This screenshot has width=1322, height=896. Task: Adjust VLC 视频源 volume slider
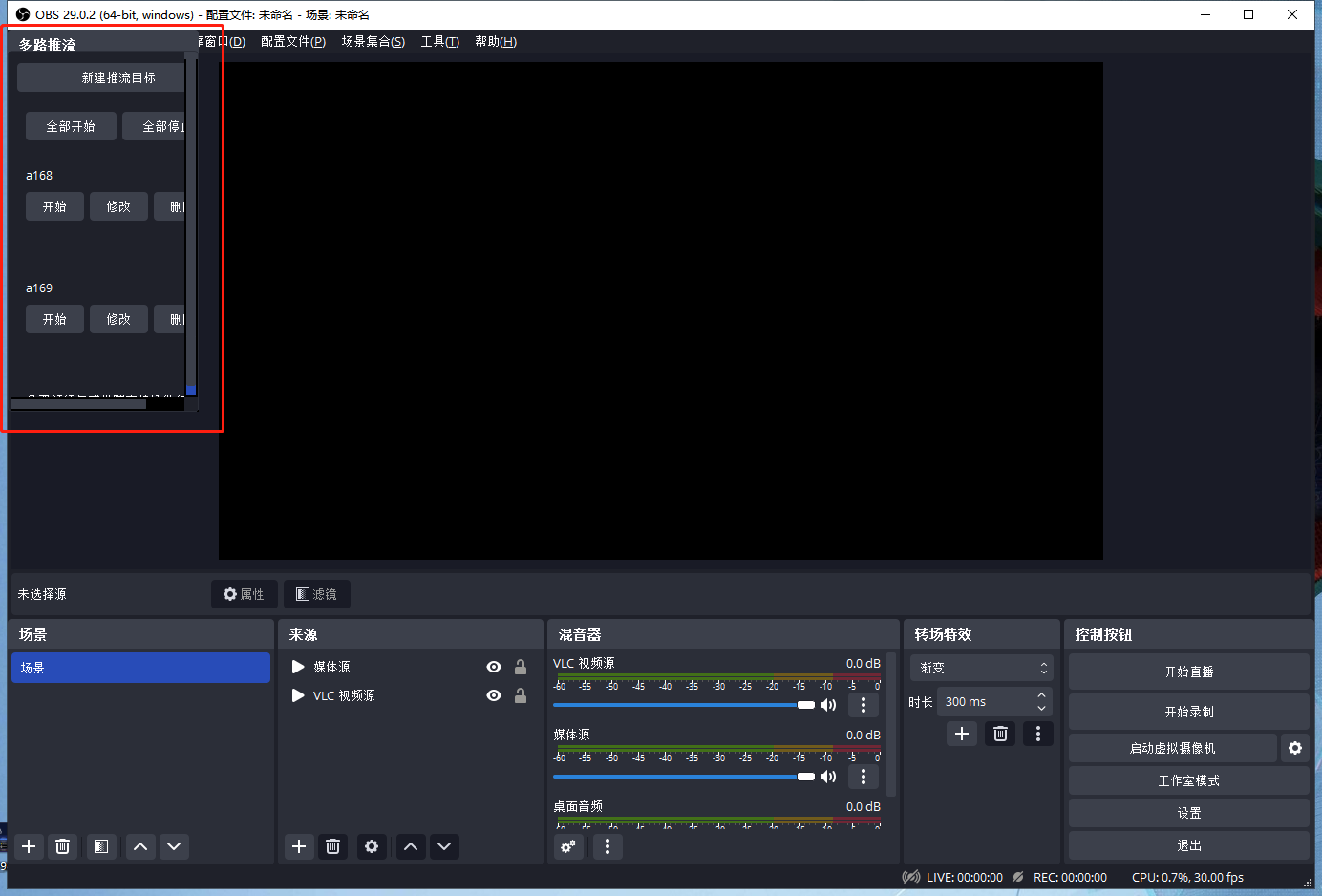684,705
